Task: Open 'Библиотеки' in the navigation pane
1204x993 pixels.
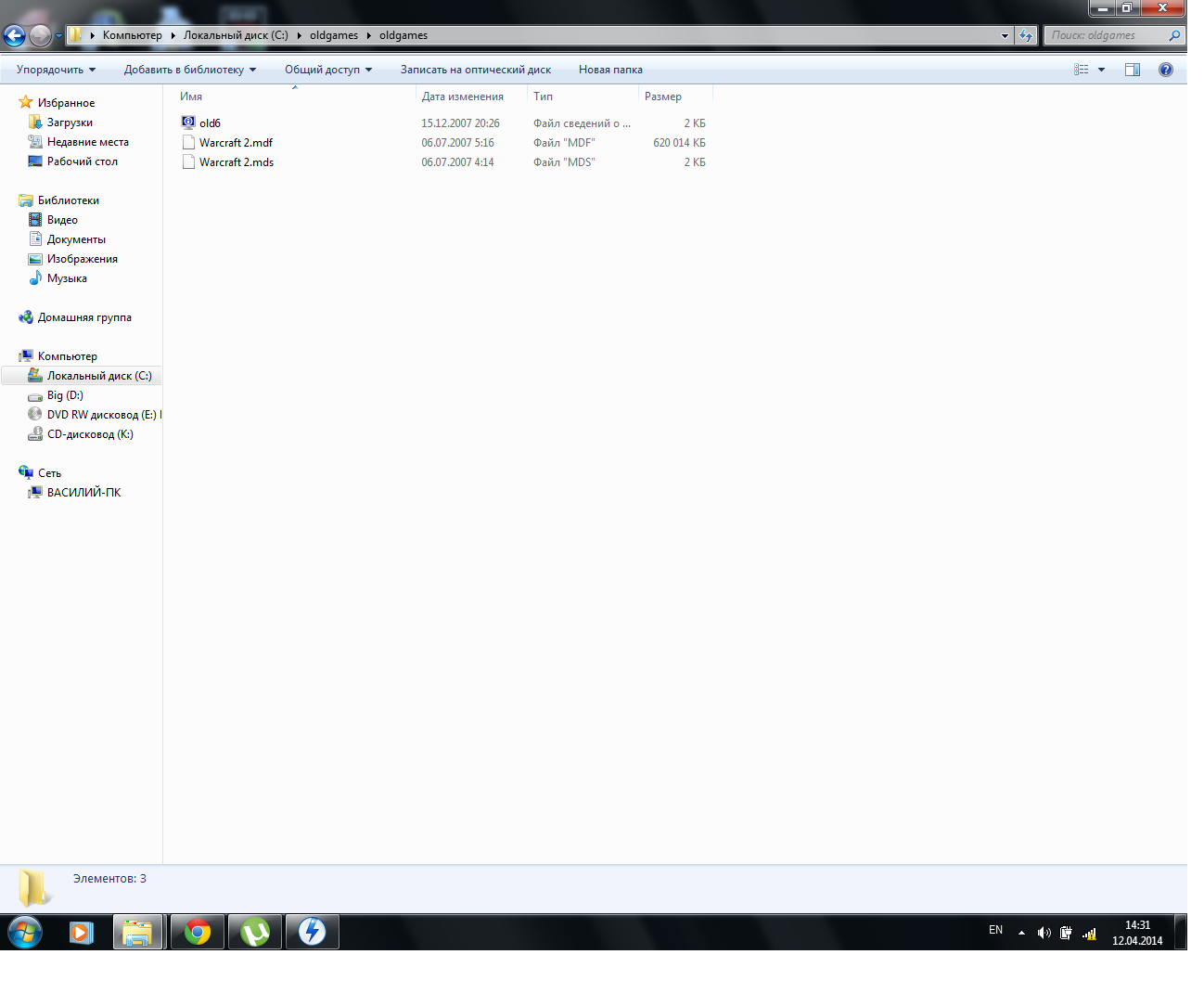Action: pyautogui.click(x=69, y=200)
